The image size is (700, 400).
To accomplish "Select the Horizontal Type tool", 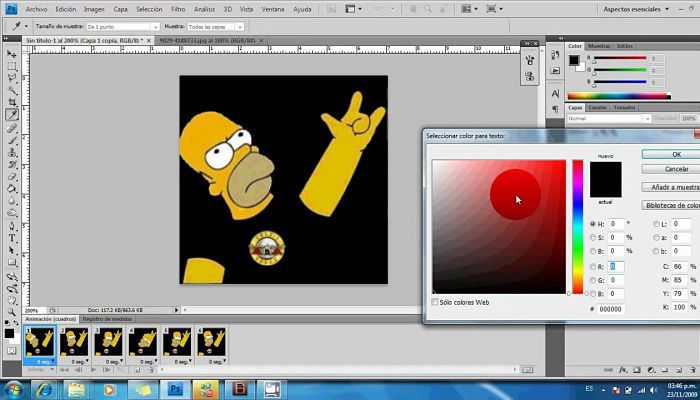I will (x=12, y=238).
